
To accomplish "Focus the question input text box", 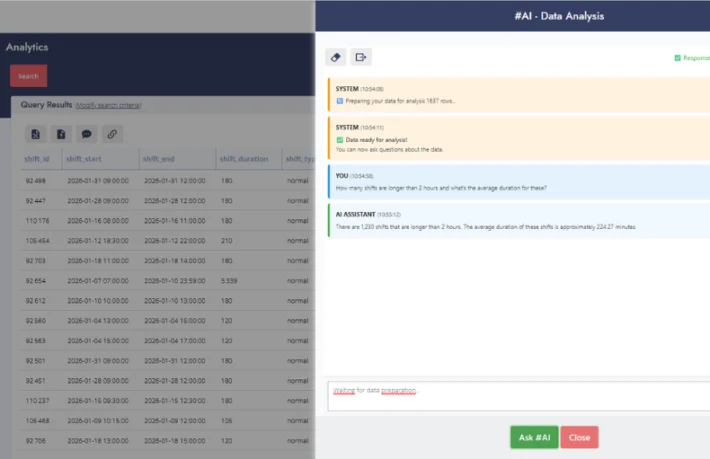I will click(x=518, y=396).
